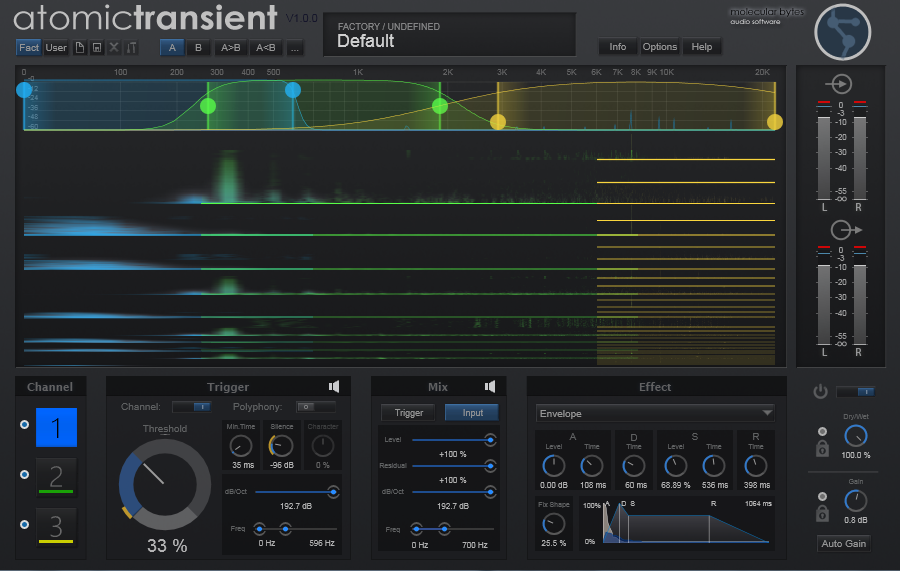Click the save preset floppy icon

pyautogui.click(x=96, y=47)
